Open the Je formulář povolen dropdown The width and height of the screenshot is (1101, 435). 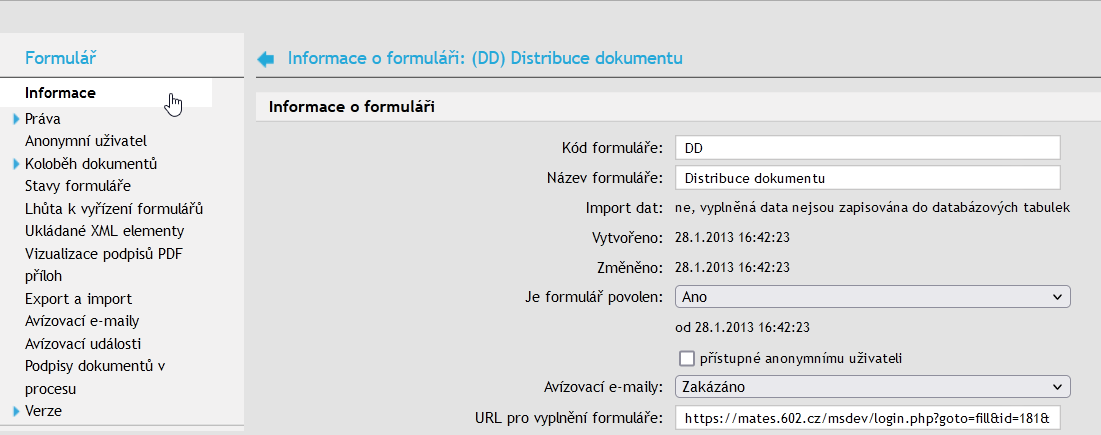872,297
